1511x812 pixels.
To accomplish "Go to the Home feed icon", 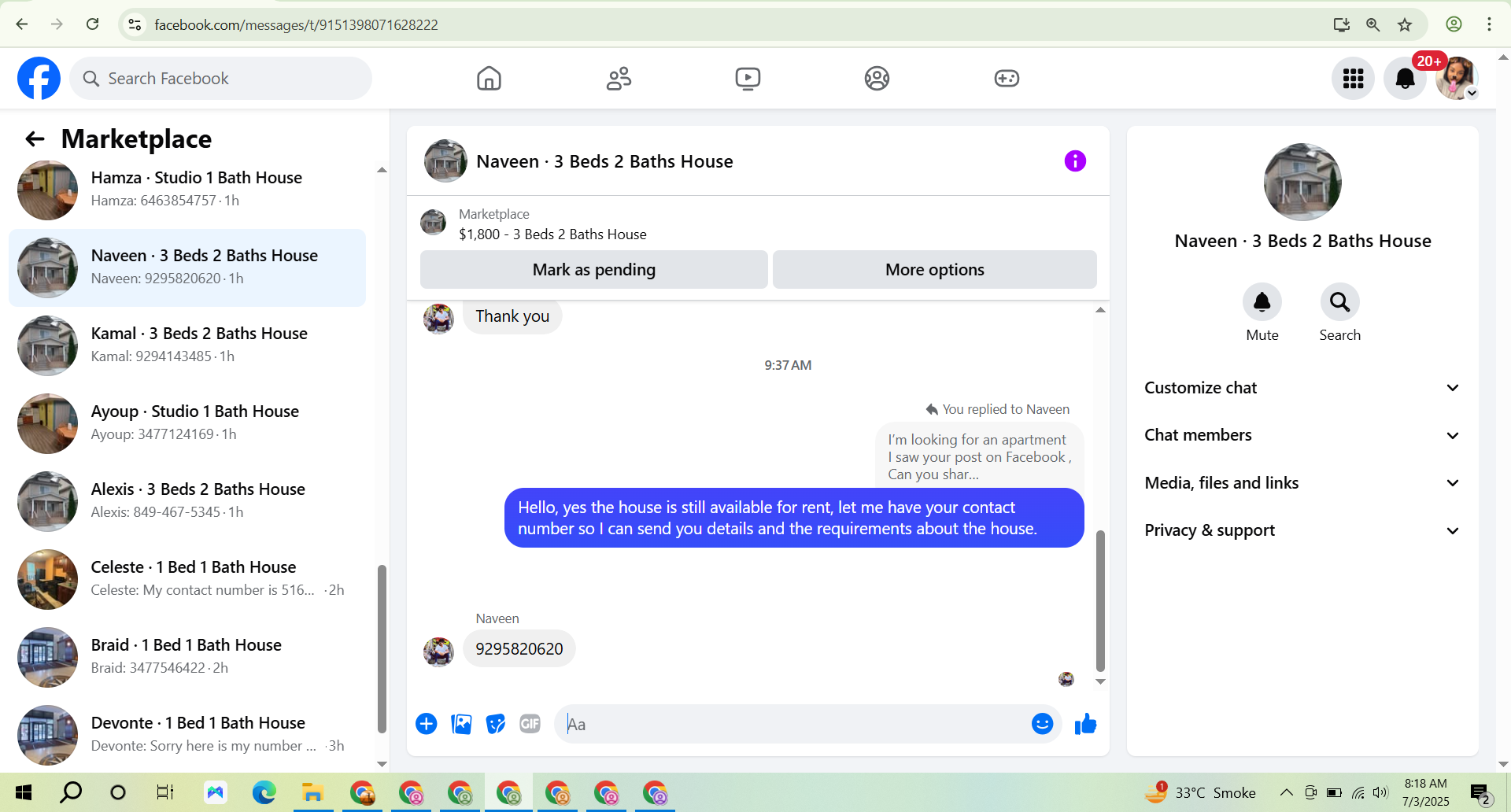I will tap(489, 78).
